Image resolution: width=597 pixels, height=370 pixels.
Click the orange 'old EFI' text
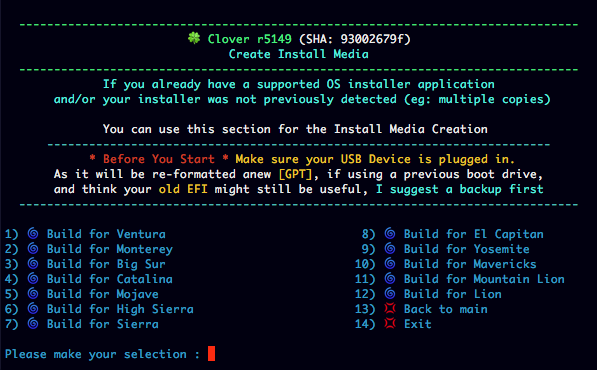pos(183,189)
